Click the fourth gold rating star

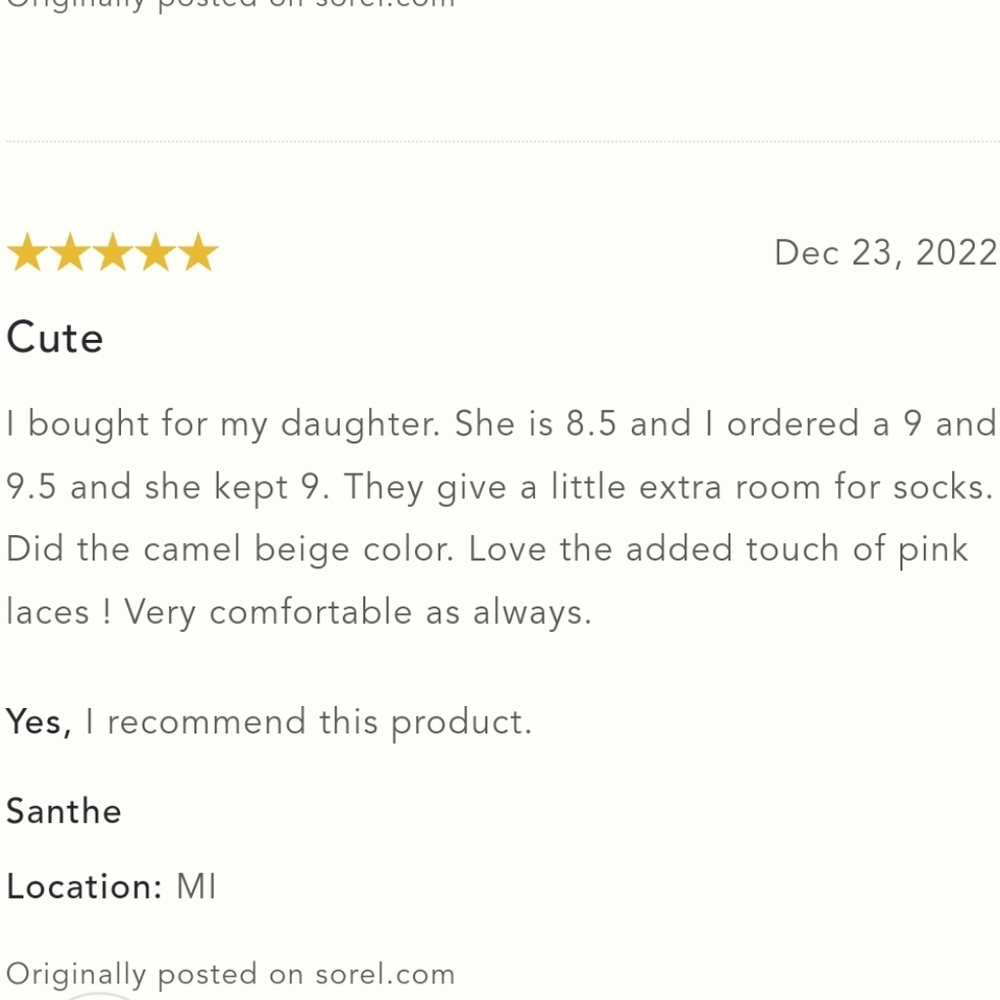click(x=155, y=253)
